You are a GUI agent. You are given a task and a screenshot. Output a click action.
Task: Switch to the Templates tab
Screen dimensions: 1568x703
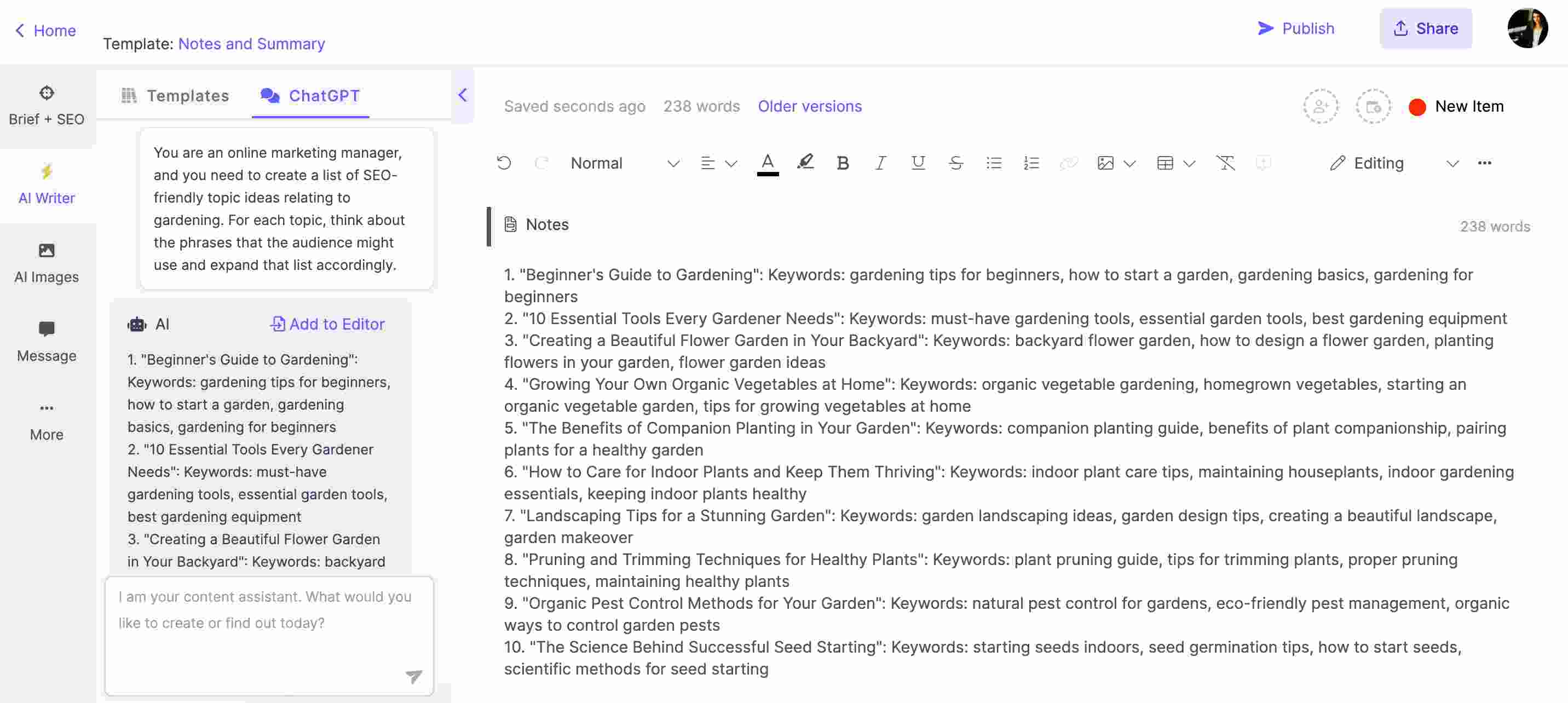tap(175, 97)
